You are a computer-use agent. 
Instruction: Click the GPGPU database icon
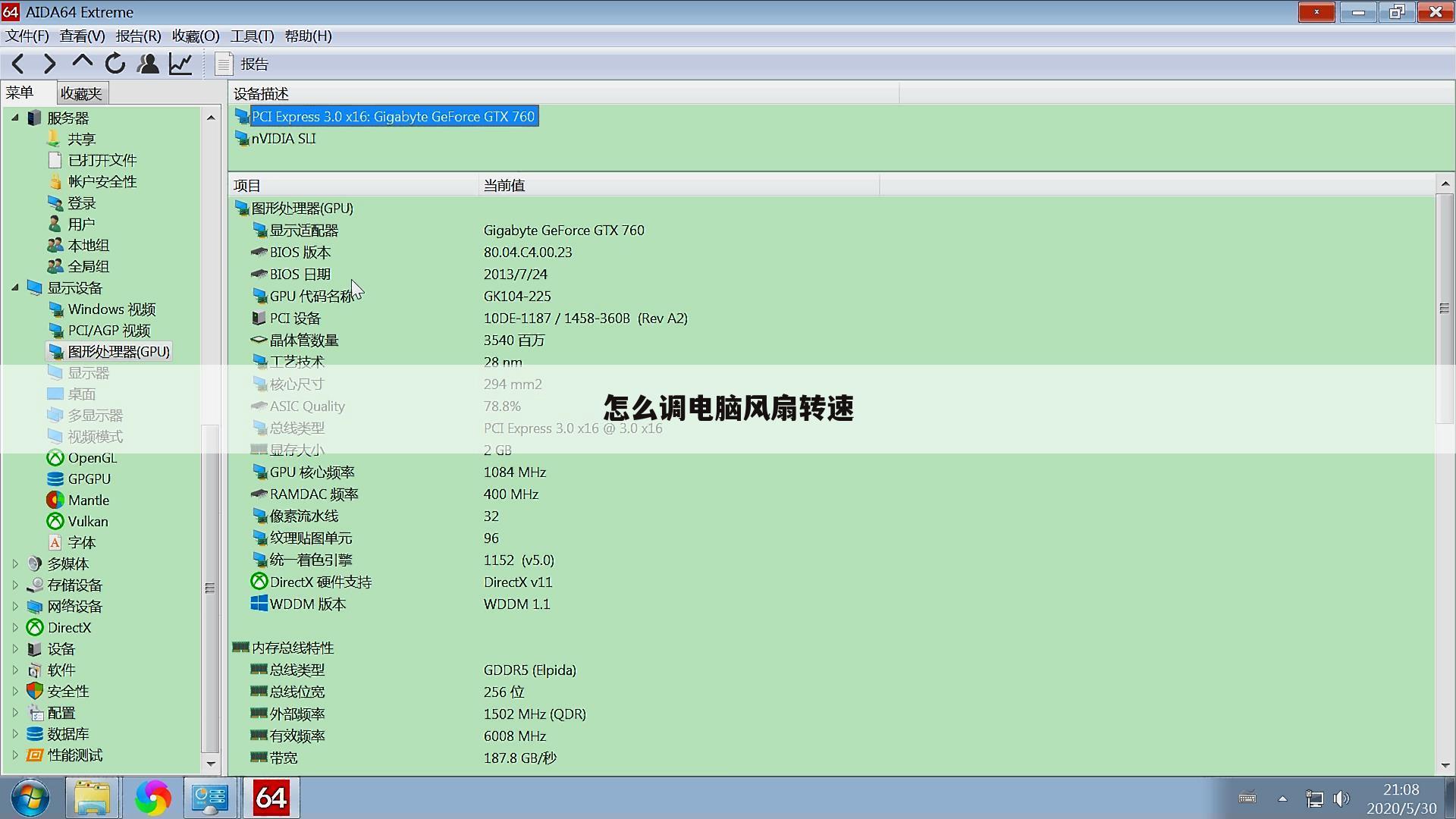tap(55, 479)
